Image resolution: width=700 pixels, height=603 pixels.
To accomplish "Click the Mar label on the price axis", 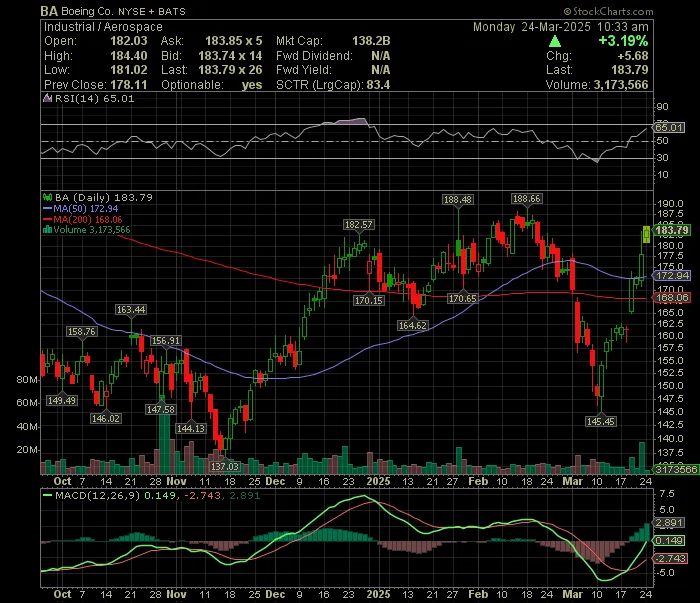I will point(572,481).
